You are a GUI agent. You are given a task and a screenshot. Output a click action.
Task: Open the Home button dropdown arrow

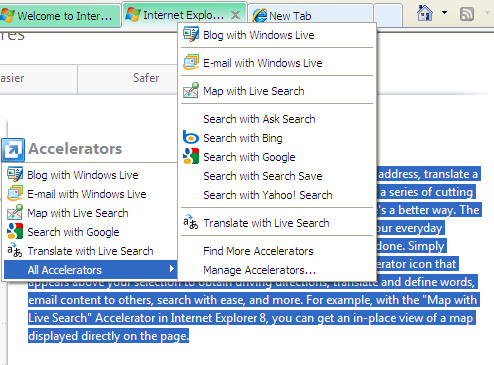tap(444, 13)
